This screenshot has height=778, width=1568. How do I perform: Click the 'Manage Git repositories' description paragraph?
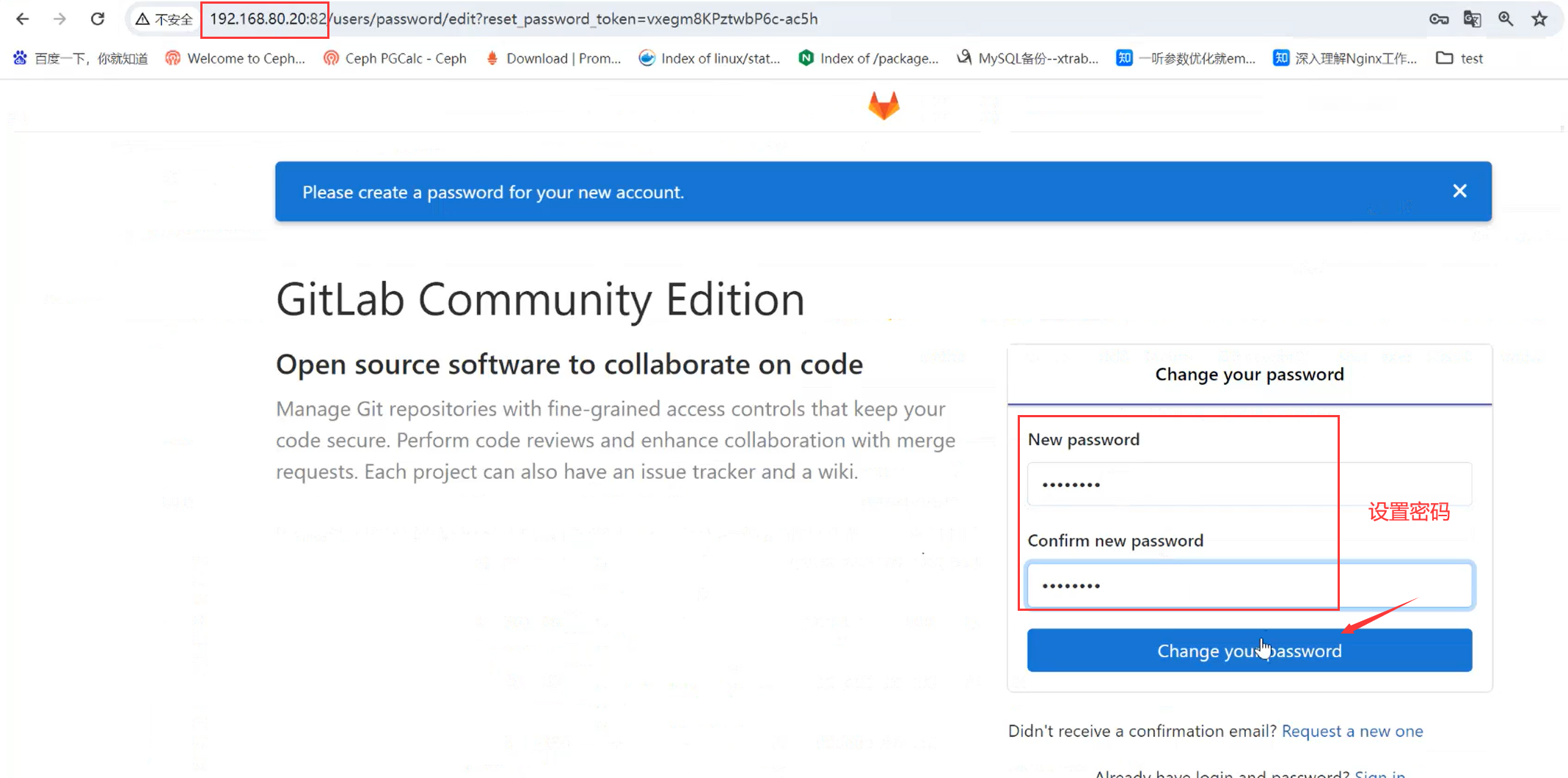[616, 440]
